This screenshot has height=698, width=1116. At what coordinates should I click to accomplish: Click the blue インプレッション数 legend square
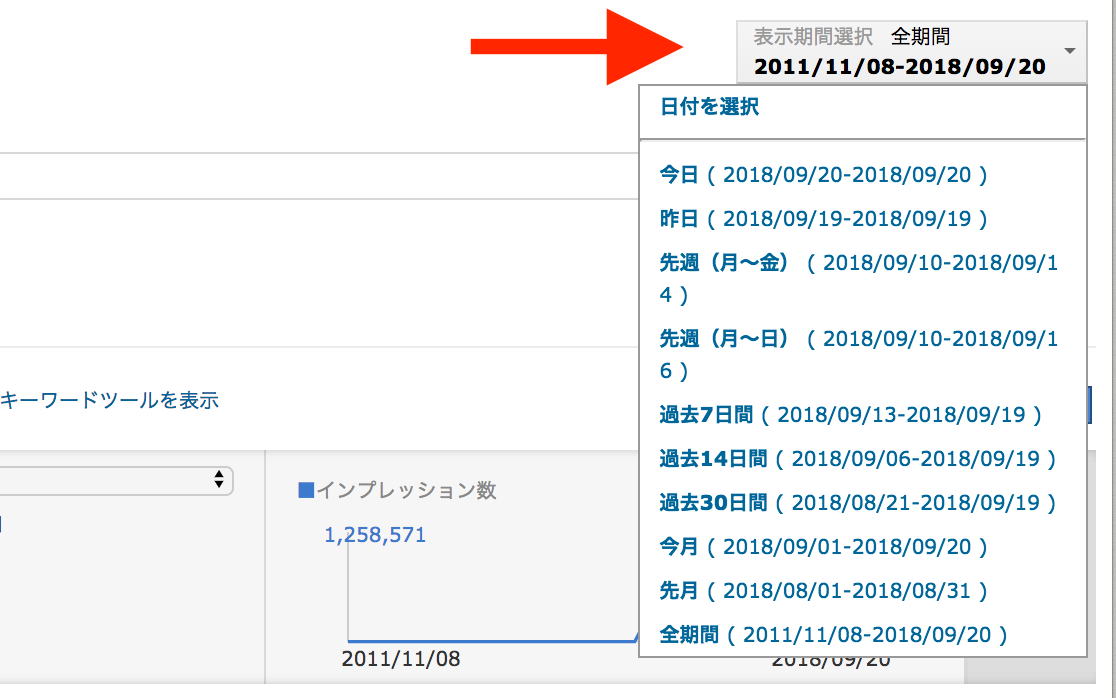click(x=306, y=490)
